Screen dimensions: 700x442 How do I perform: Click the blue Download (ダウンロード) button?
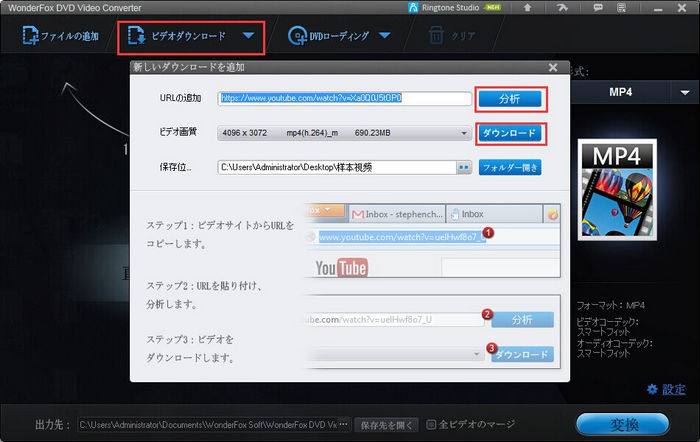coord(510,133)
